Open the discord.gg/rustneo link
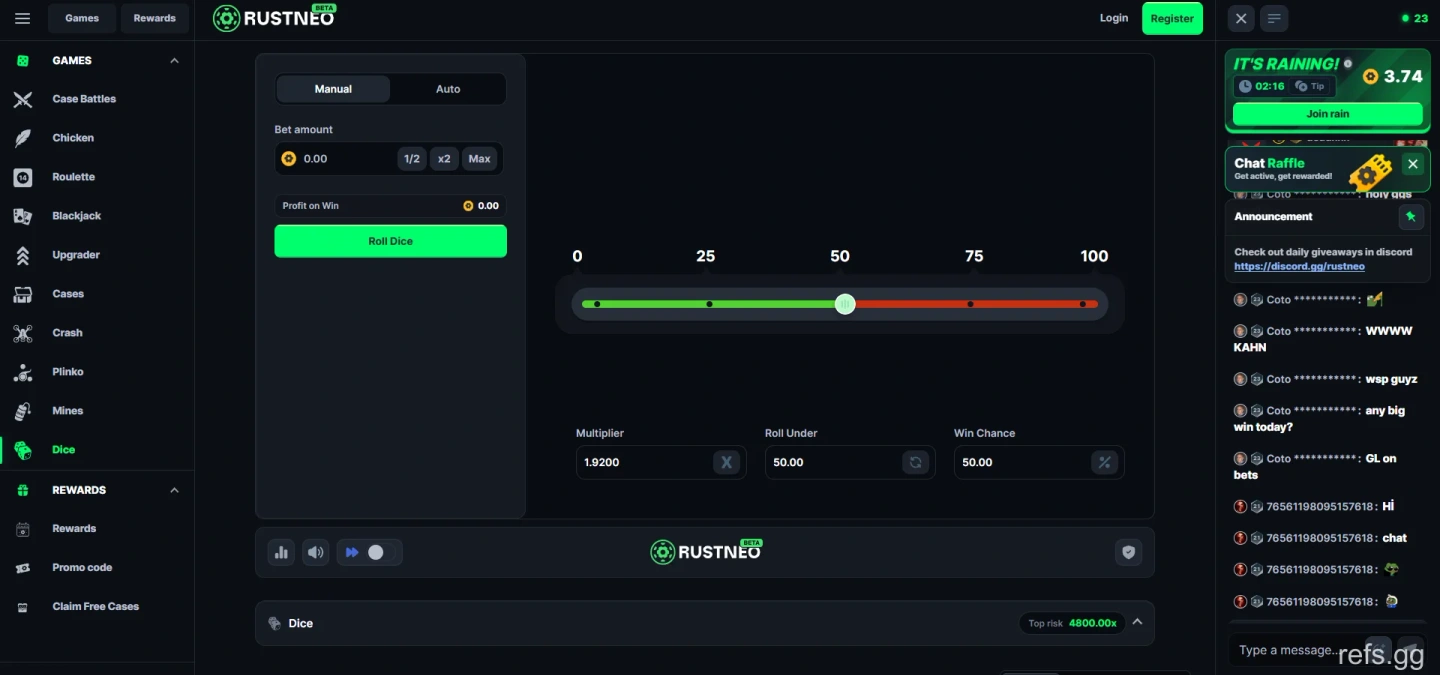 [1299, 266]
